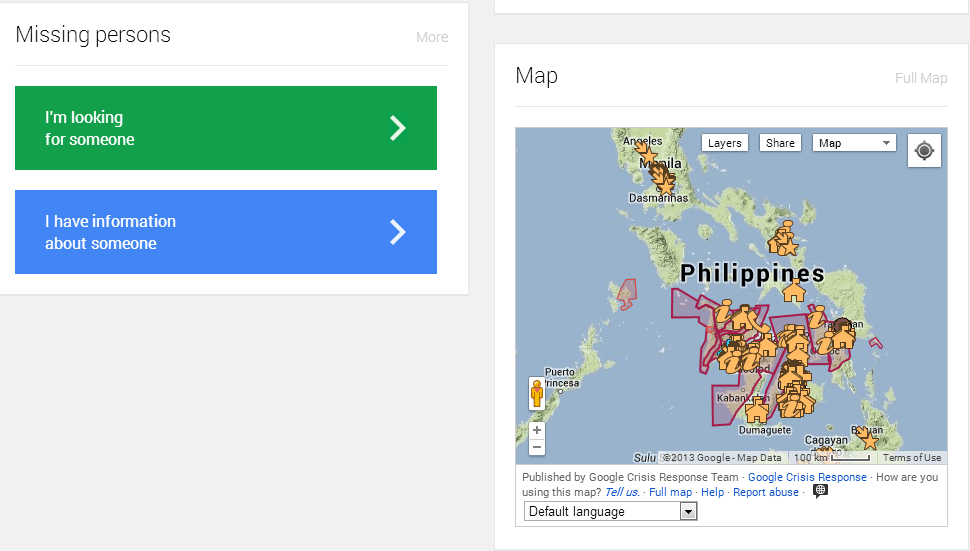This screenshot has height=551, width=970.
Task: Click the star marker near Dasmariñas
Action: [665, 184]
